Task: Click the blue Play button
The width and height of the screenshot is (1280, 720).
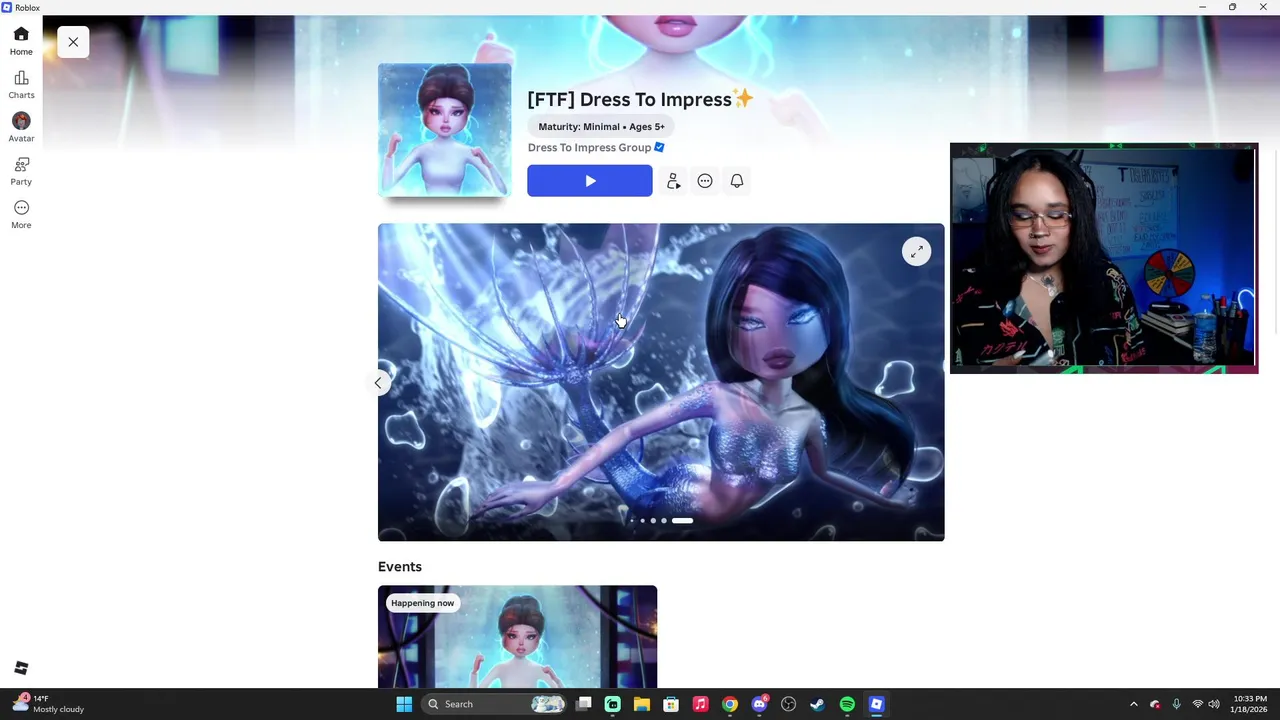Action: 590,181
